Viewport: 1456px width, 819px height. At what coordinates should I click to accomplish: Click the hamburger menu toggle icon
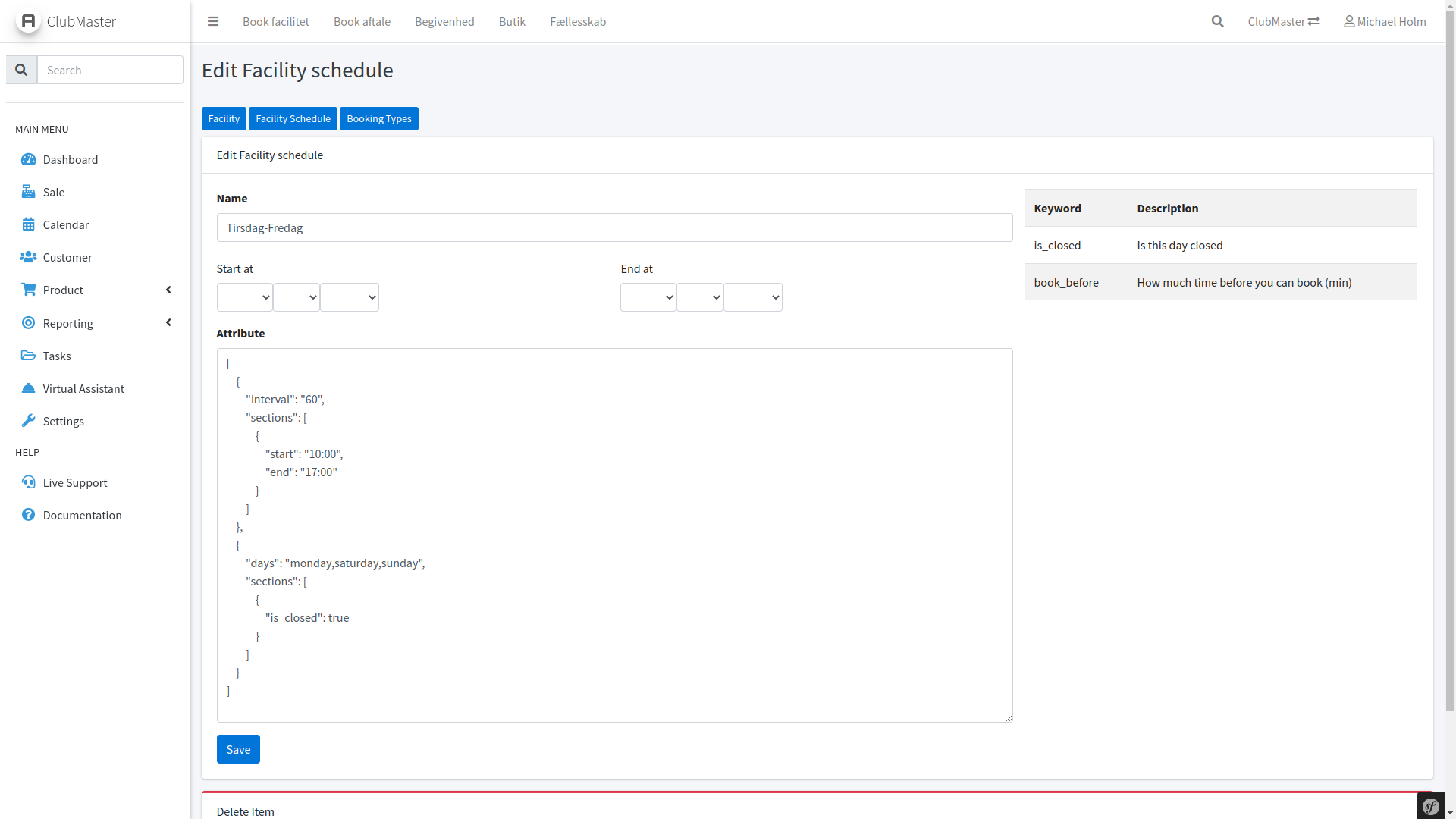(213, 21)
